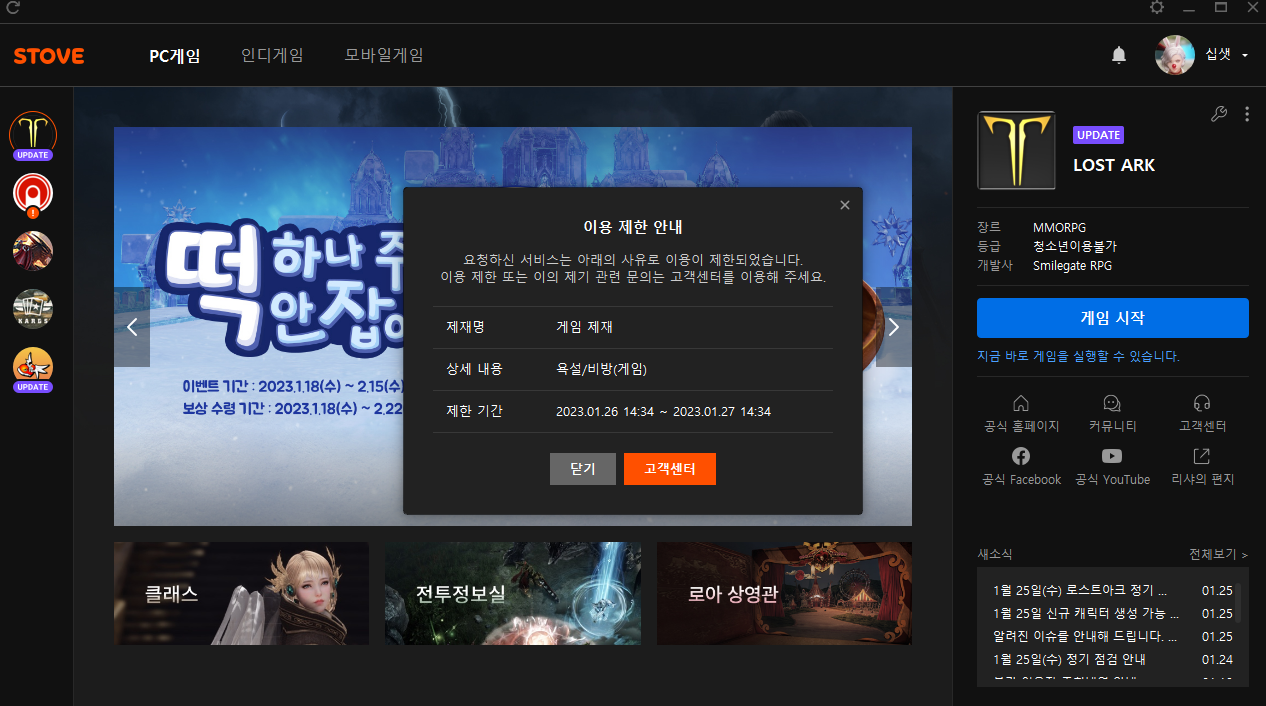Close the dialog with the X
Viewport: 1266px width, 706px height.
coord(845,205)
